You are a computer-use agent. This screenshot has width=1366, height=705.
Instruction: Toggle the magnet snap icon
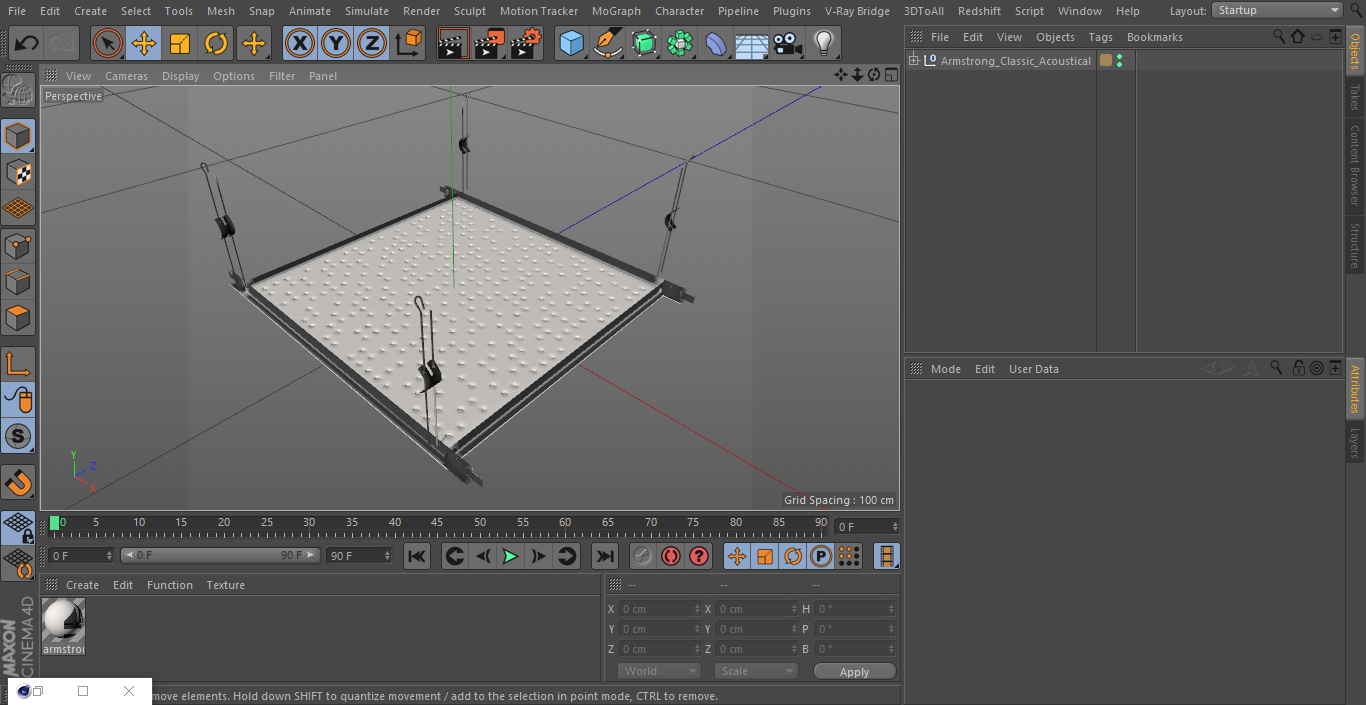(18, 484)
